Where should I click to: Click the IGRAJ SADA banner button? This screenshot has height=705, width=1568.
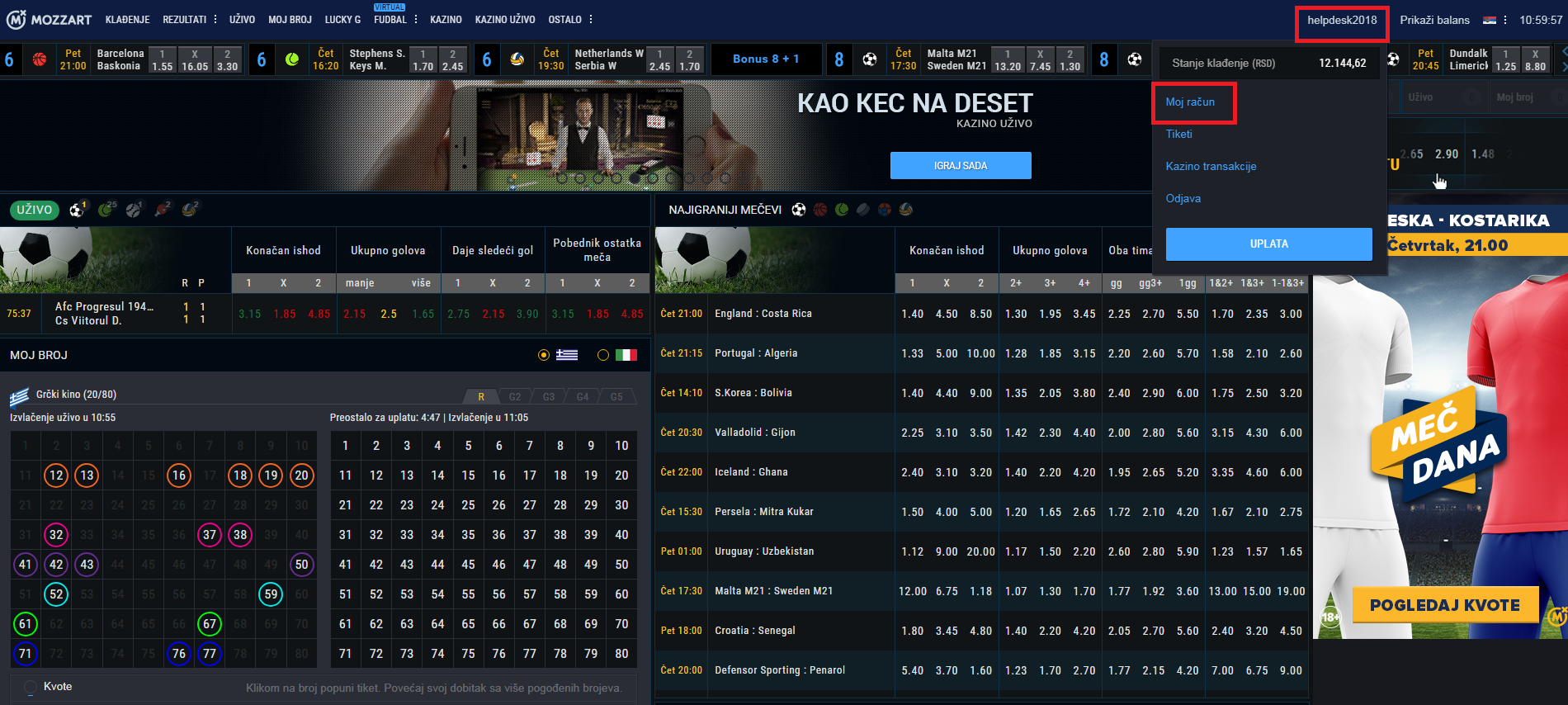961,165
